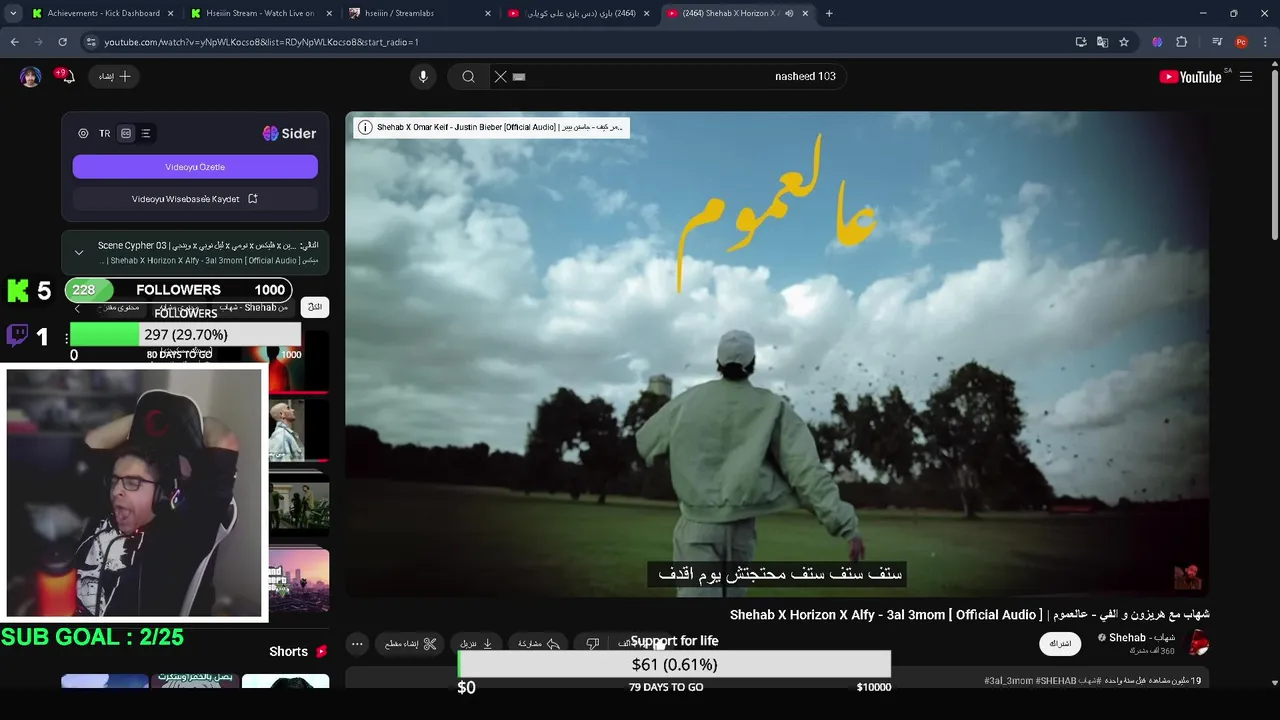Open more actions three-dot under video

pos(357,644)
